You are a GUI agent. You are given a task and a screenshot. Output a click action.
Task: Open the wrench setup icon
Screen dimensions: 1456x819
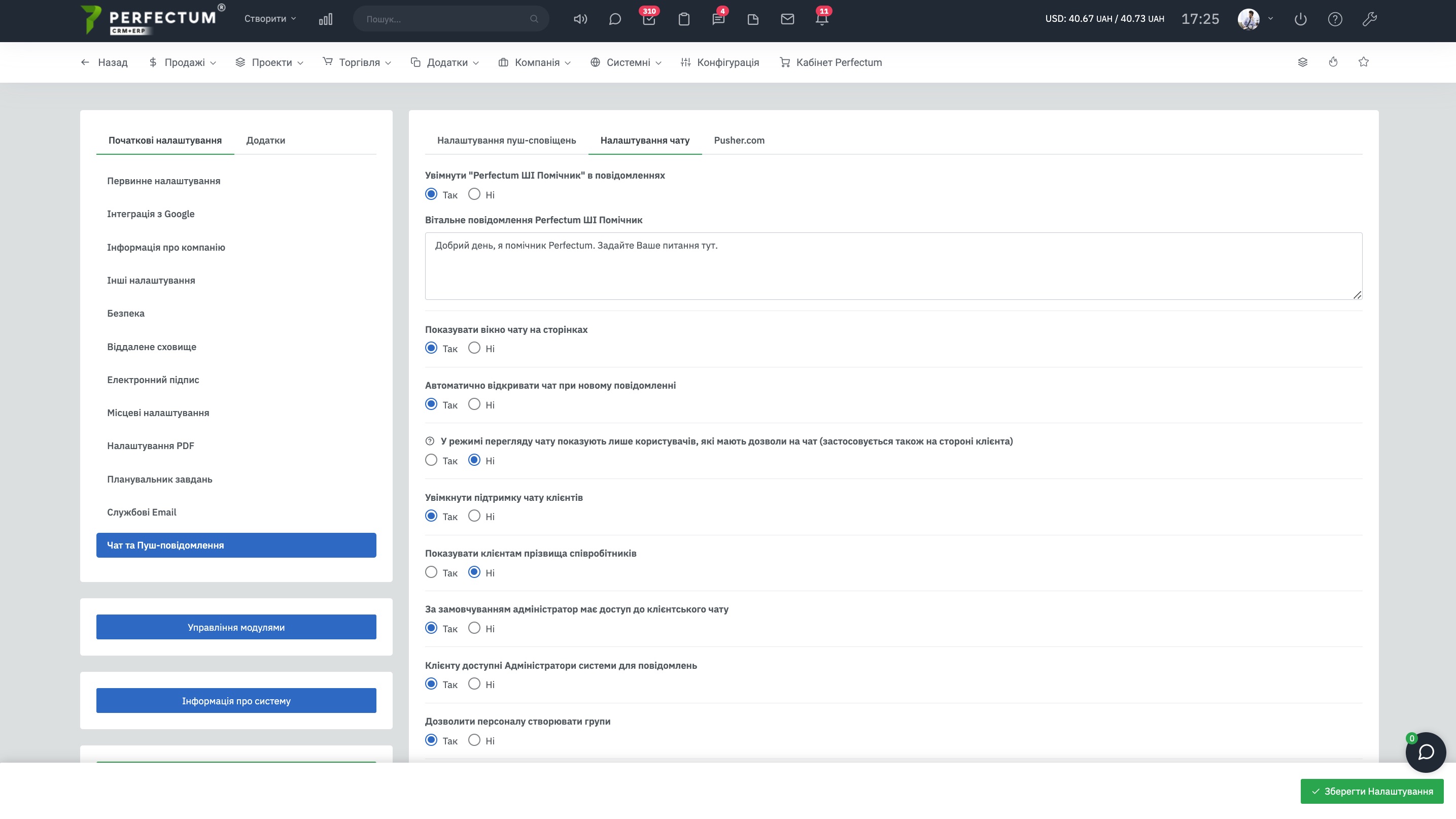coord(1369,19)
